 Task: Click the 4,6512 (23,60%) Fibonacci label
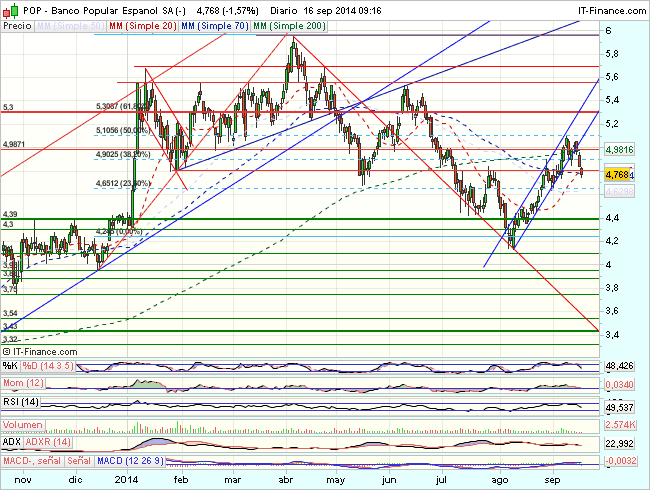(x=123, y=183)
